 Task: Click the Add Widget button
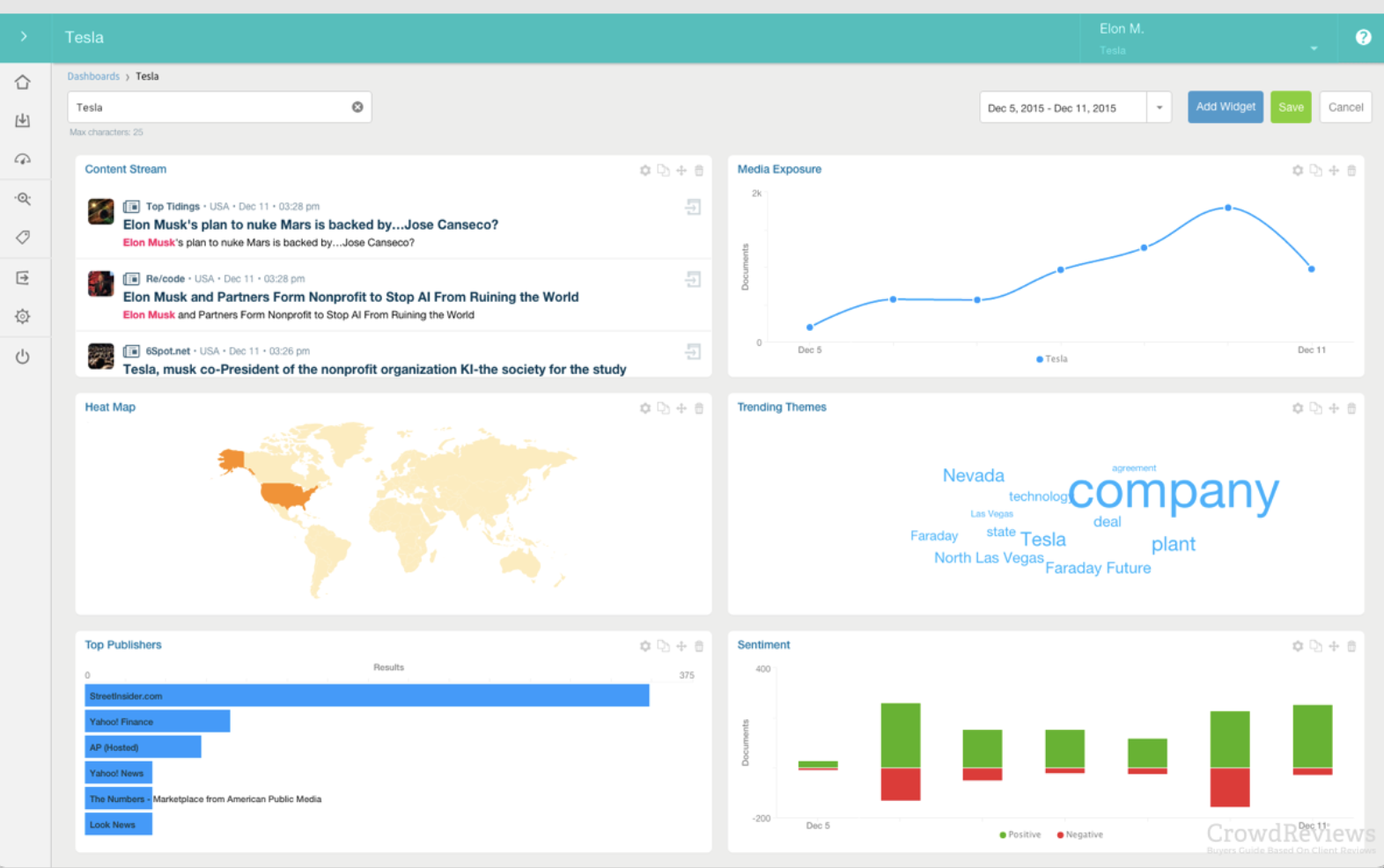[1226, 107]
